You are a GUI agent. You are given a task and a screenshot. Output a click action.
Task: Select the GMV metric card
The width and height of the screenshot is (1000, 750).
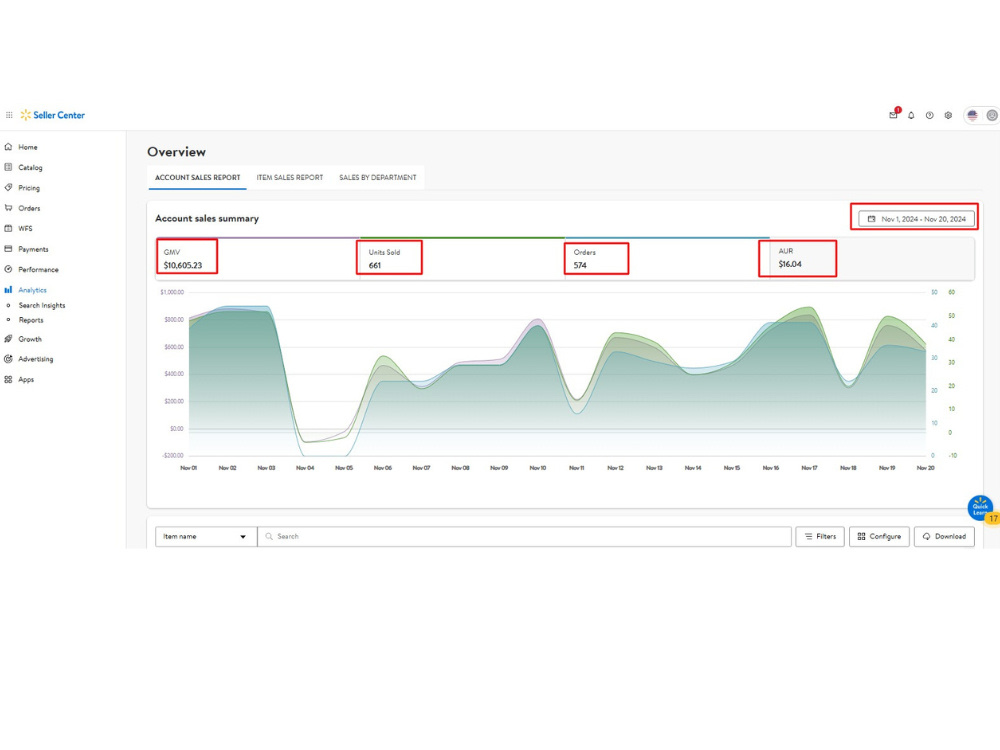tap(258, 258)
